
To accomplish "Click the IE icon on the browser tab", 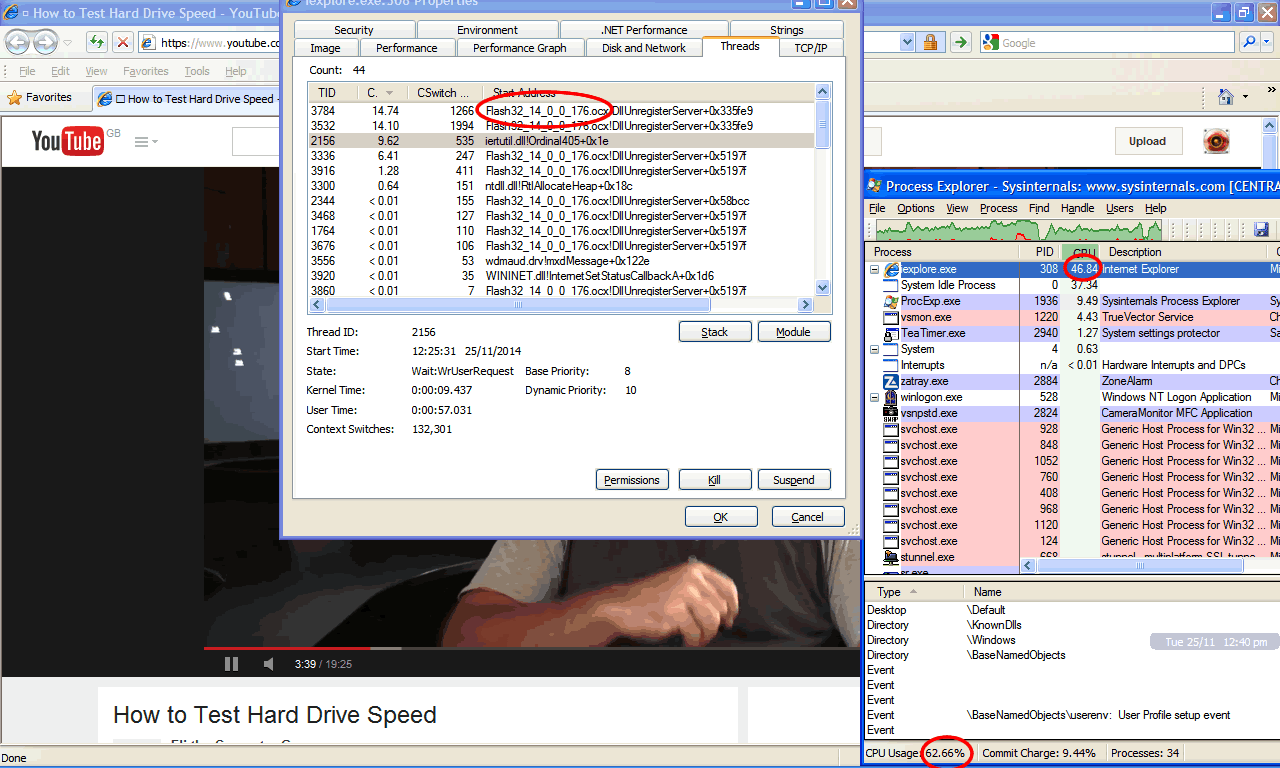I will 105,99.
